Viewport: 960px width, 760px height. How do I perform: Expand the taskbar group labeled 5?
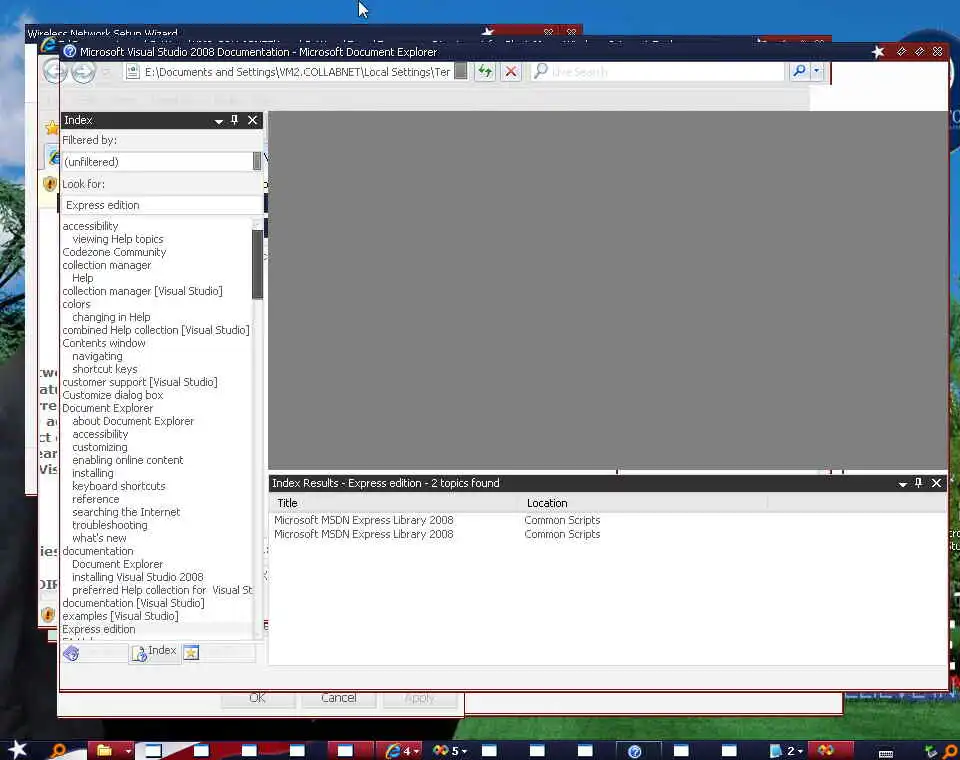coord(450,750)
